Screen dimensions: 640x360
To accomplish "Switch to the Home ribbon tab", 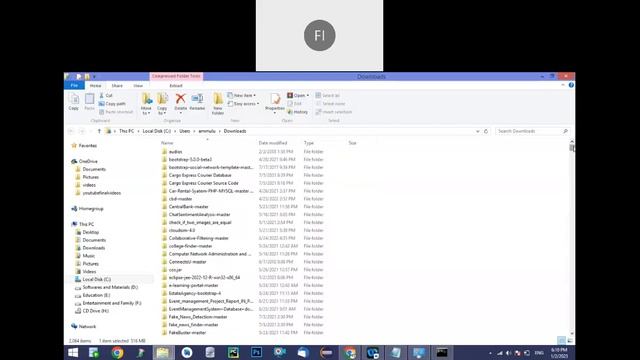I will (96, 86).
